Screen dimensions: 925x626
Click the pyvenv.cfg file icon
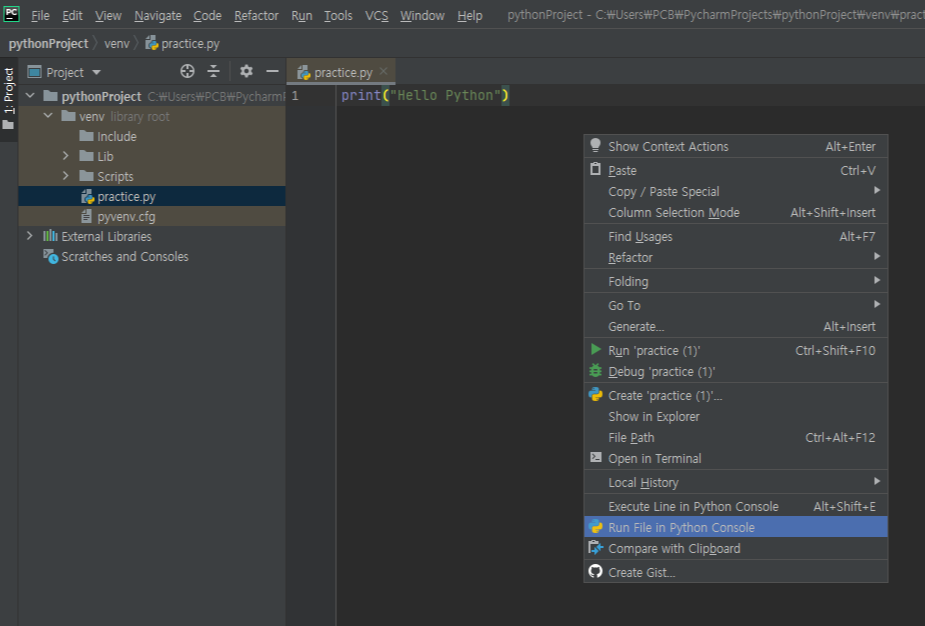pyautogui.click(x=87, y=217)
